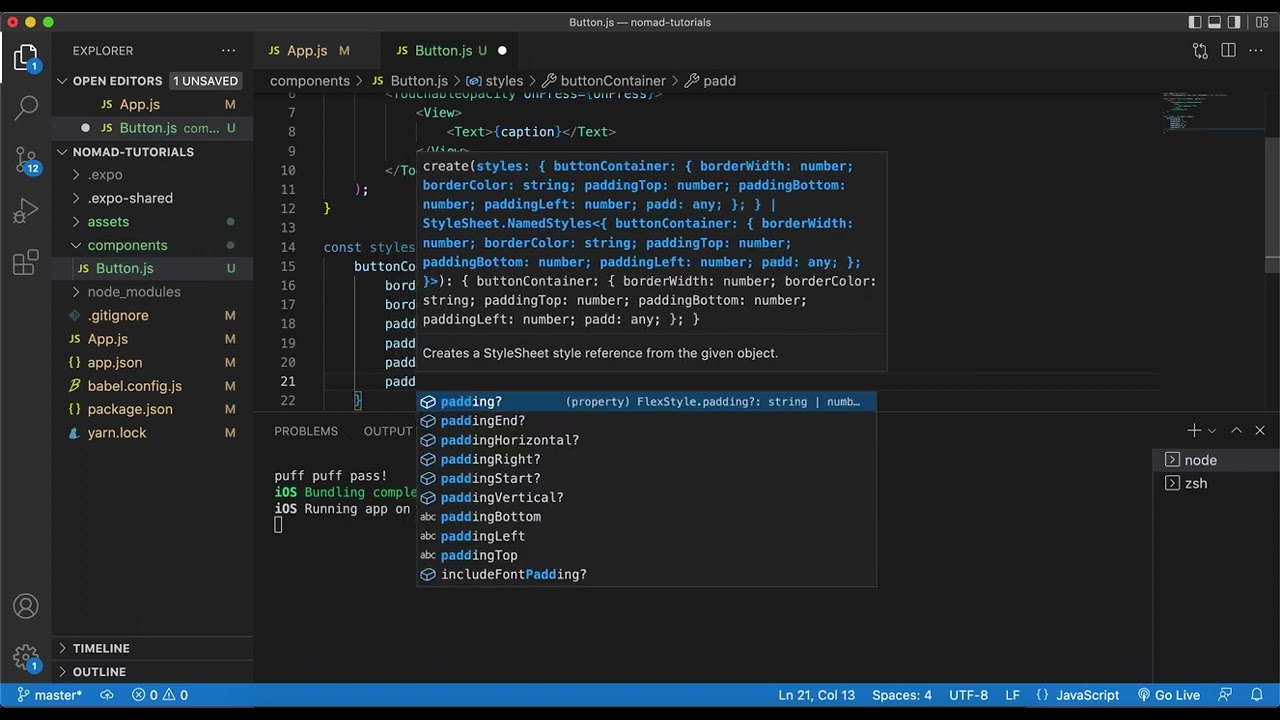Open the Extensions view
1280x720 pixels.
[x=27, y=263]
